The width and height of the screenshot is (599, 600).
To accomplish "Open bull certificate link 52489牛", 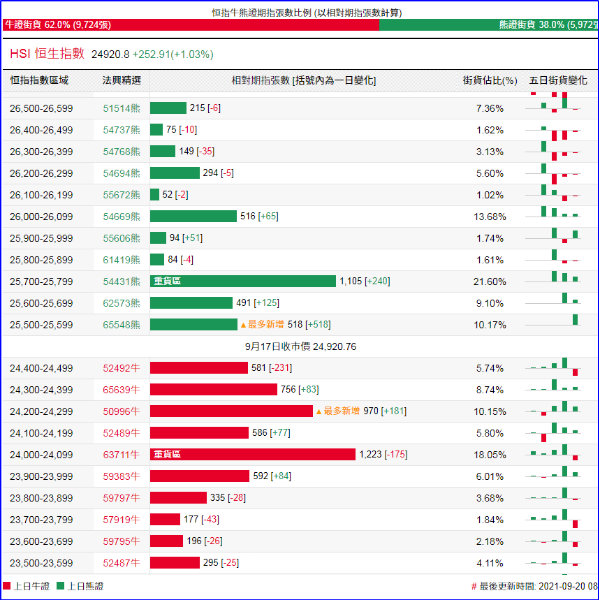I will tap(121, 433).
